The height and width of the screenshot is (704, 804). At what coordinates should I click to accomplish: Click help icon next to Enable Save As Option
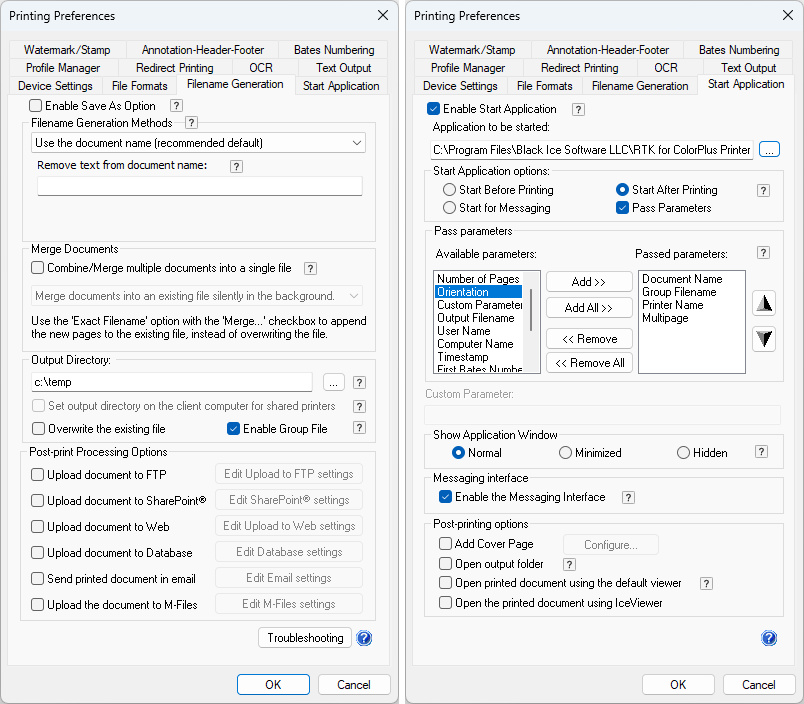coord(176,106)
